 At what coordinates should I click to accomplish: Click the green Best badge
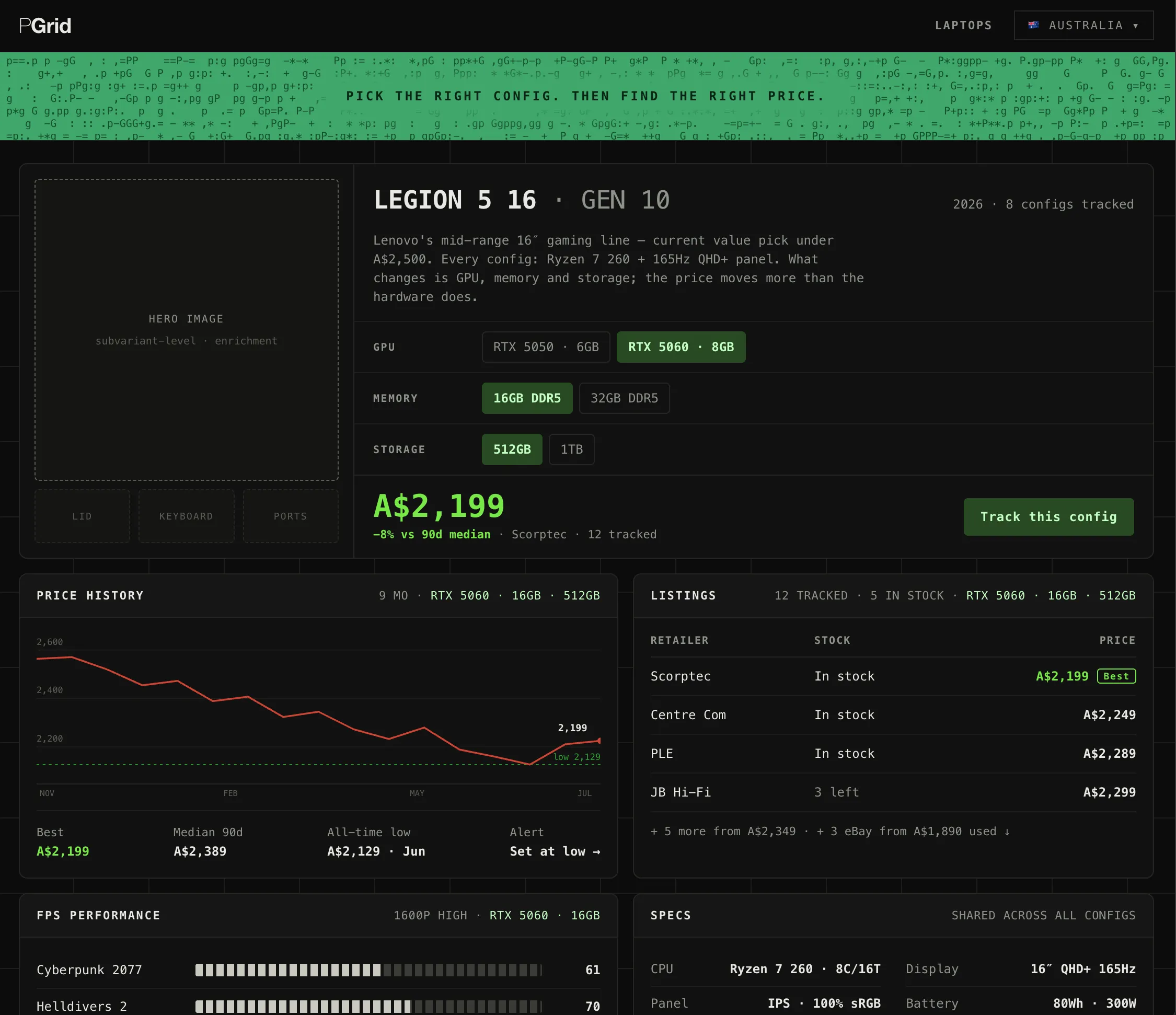point(1116,676)
